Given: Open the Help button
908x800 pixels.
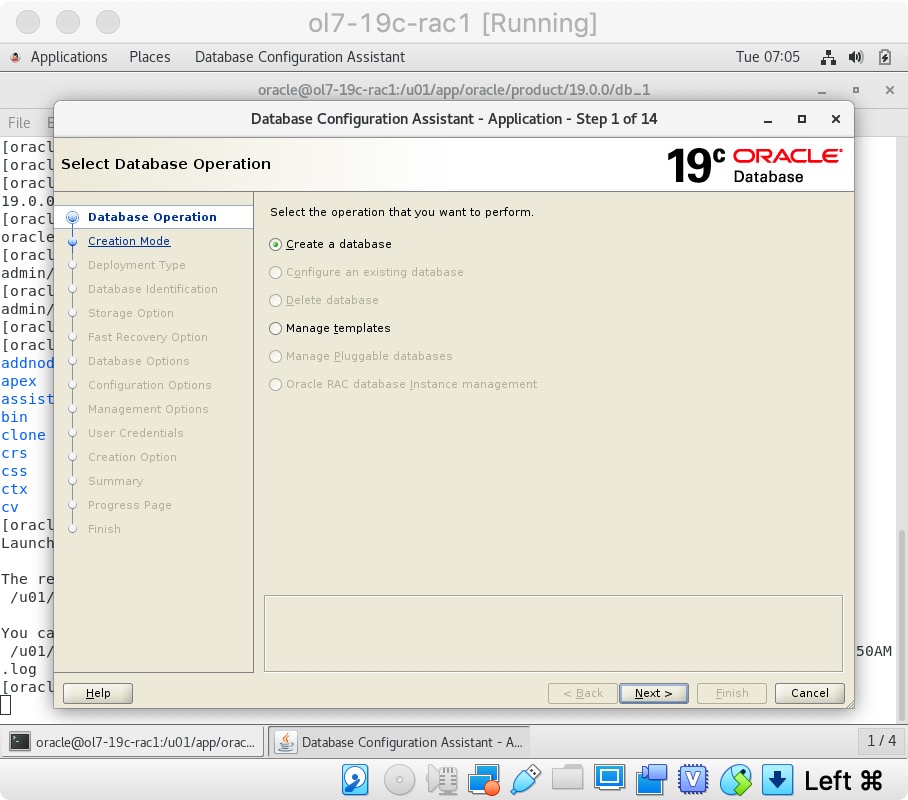Looking at the screenshot, I should tap(98, 693).
